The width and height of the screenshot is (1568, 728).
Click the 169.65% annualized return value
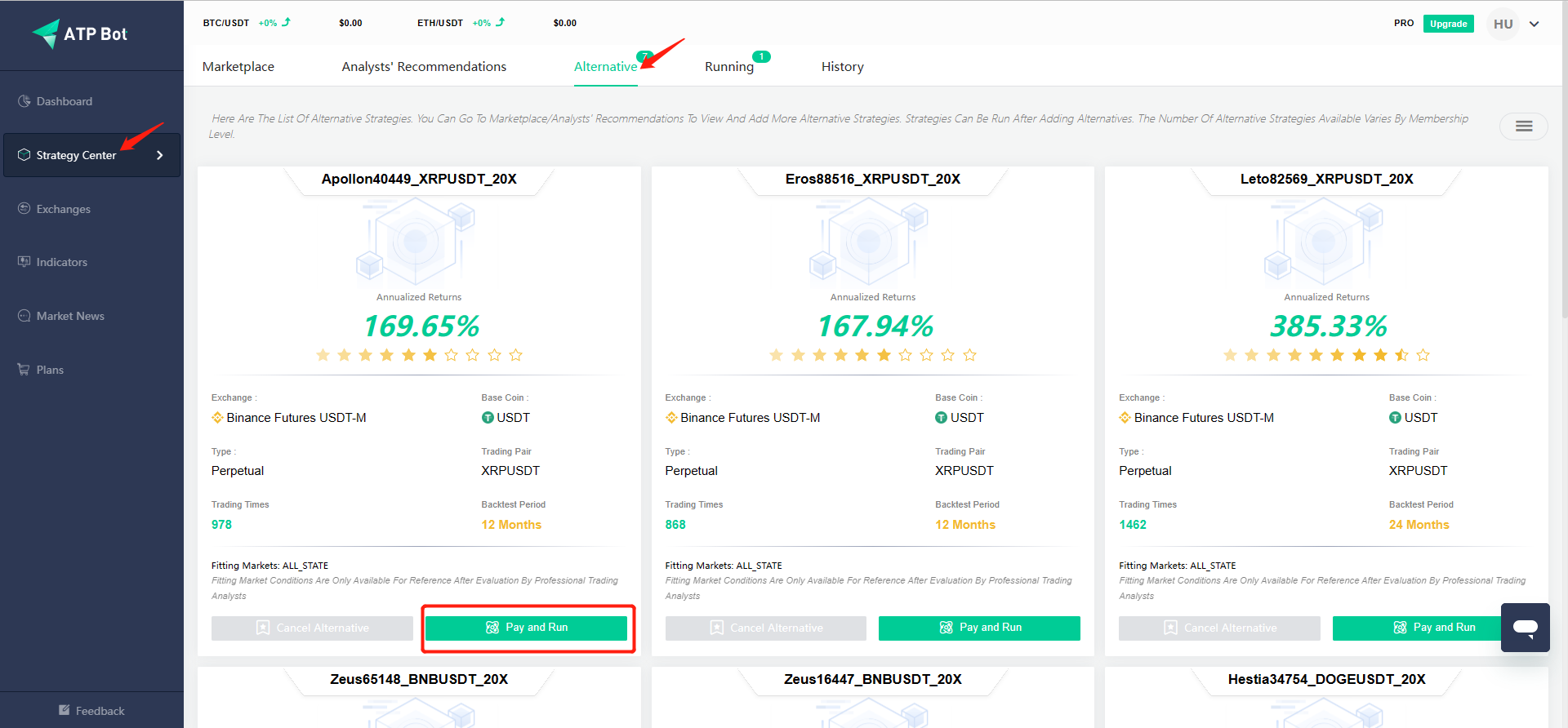click(421, 326)
